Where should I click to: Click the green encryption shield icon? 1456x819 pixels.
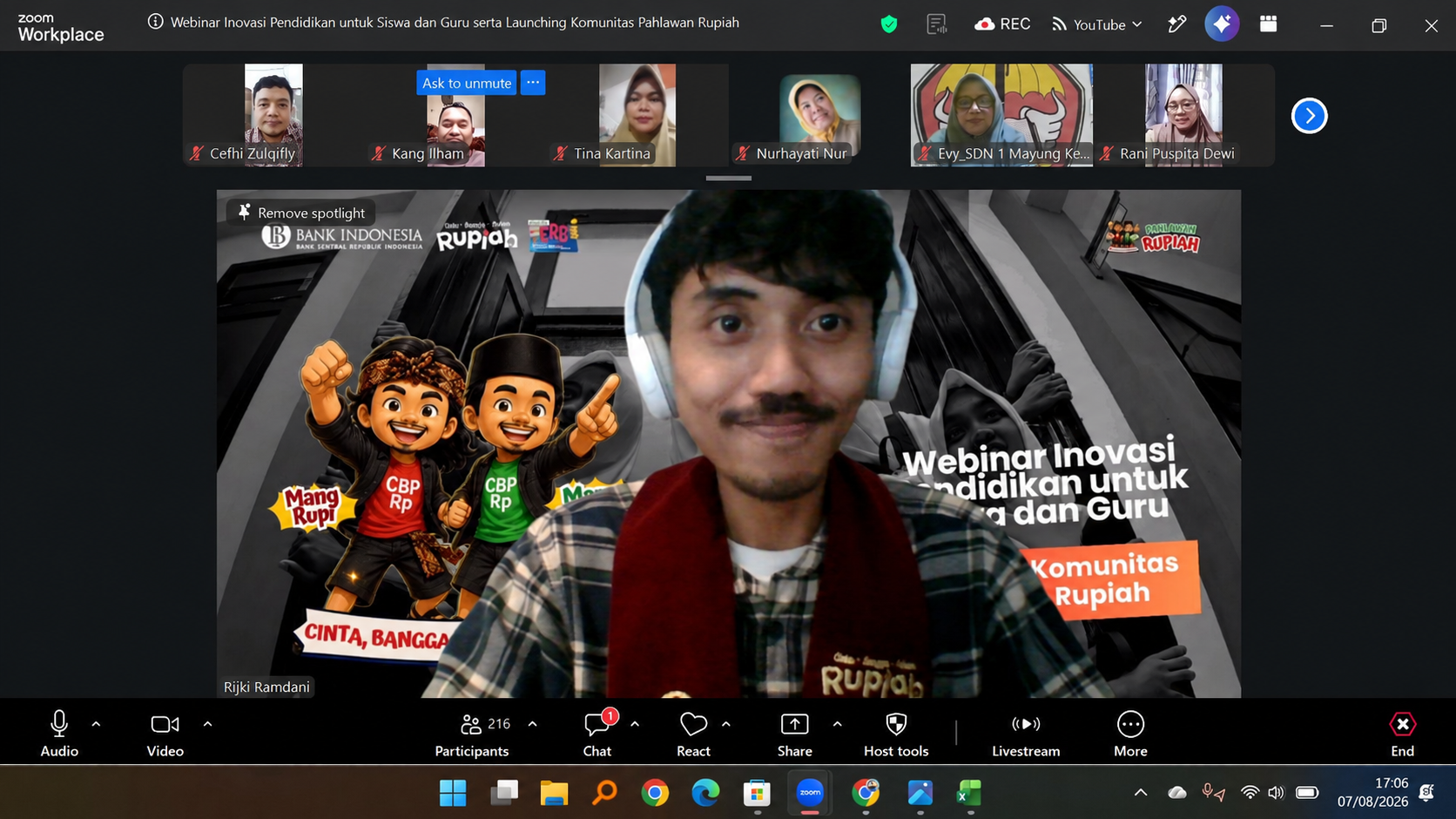coord(889,24)
